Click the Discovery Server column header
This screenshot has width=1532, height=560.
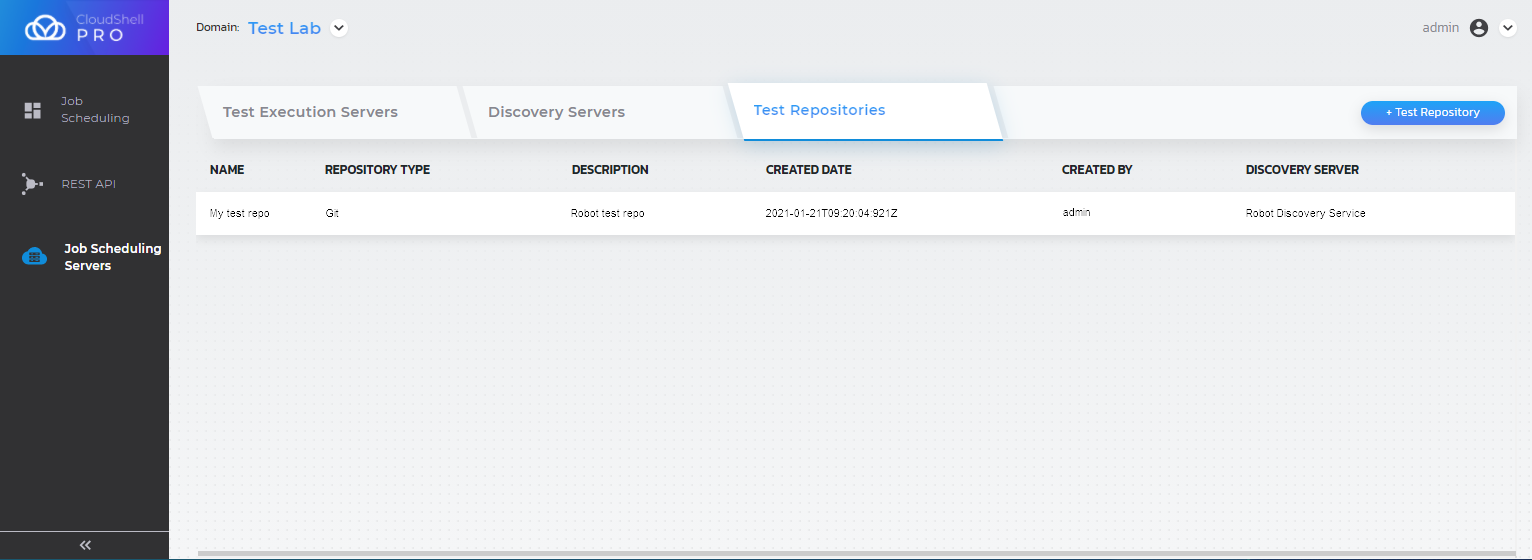[x=1302, y=170]
